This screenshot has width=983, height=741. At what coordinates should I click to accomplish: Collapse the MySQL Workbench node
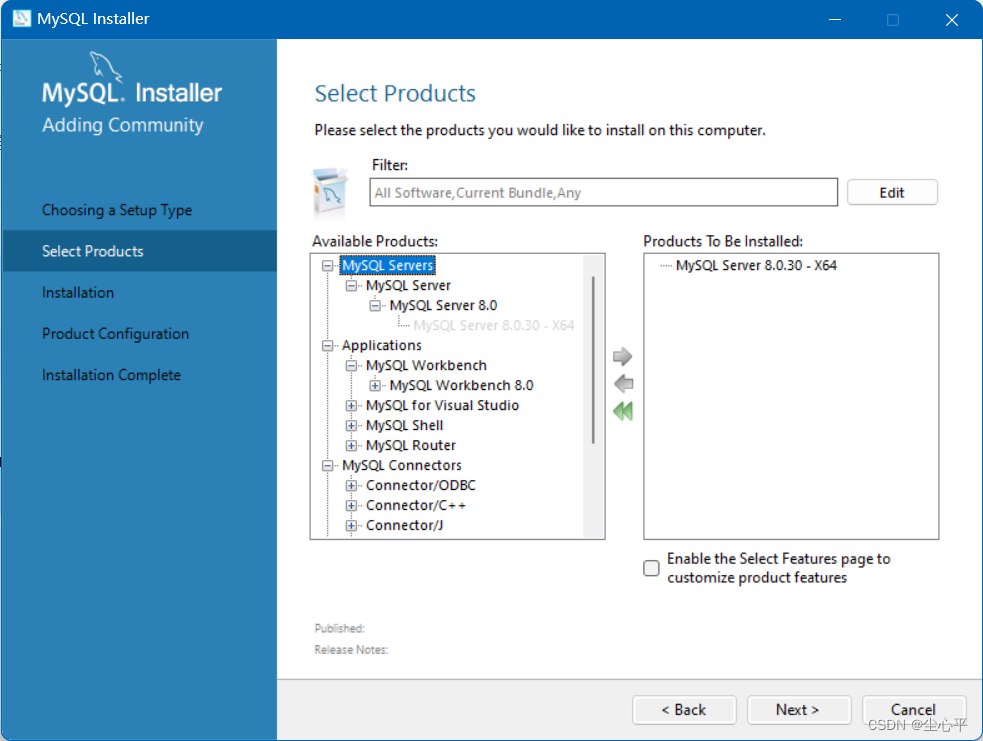351,365
